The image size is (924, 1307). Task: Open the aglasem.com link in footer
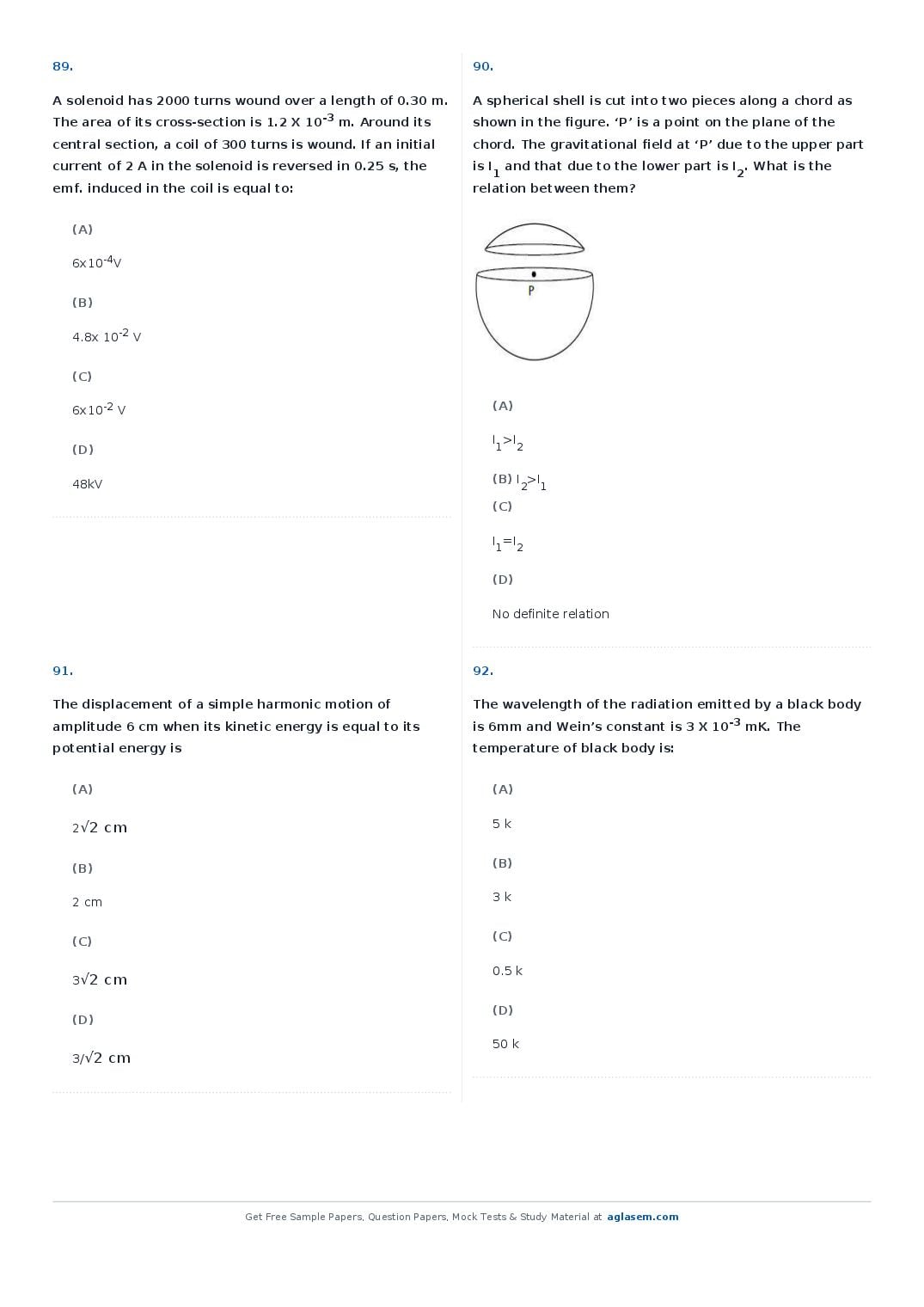point(642,1217)
